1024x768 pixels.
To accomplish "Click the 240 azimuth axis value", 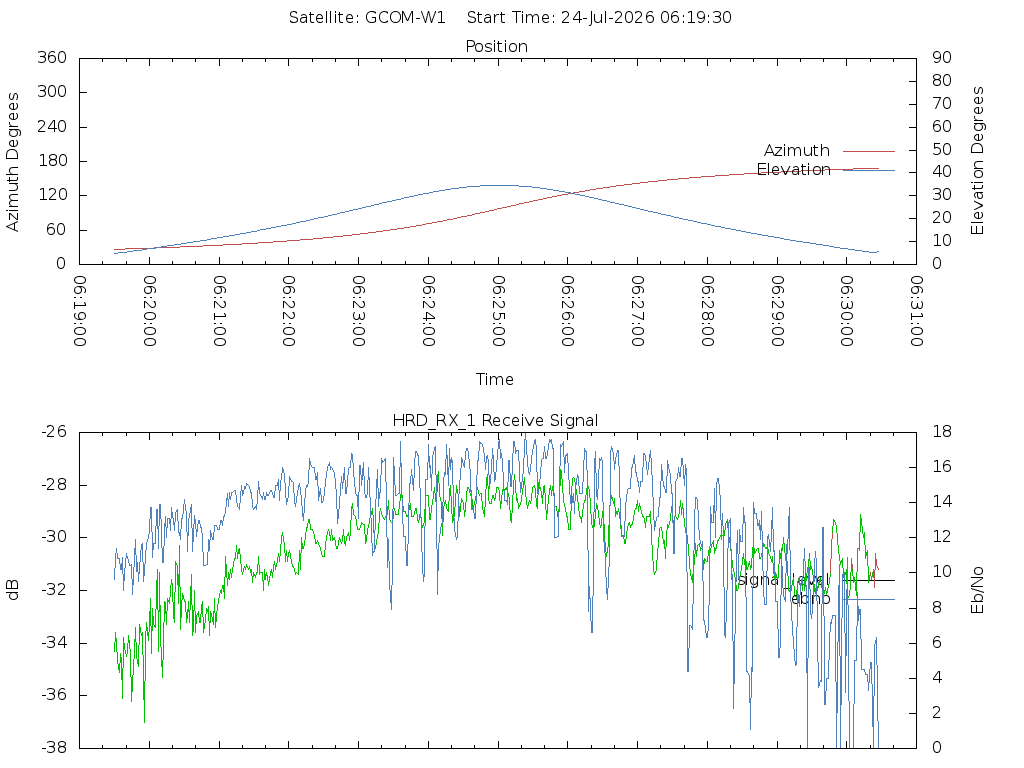I will pos(52,126).
